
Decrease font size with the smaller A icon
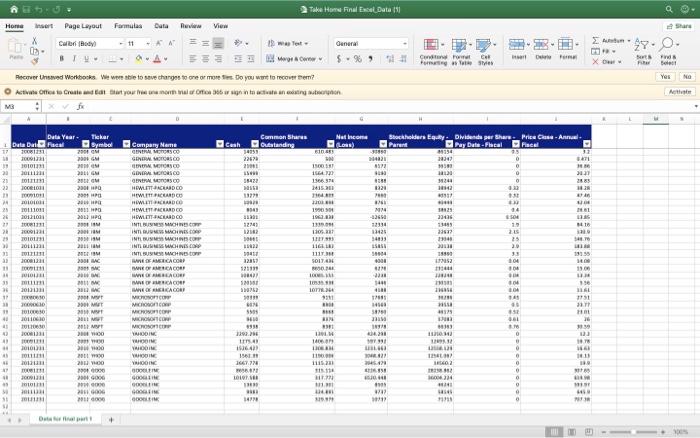[x=171, y=43]
